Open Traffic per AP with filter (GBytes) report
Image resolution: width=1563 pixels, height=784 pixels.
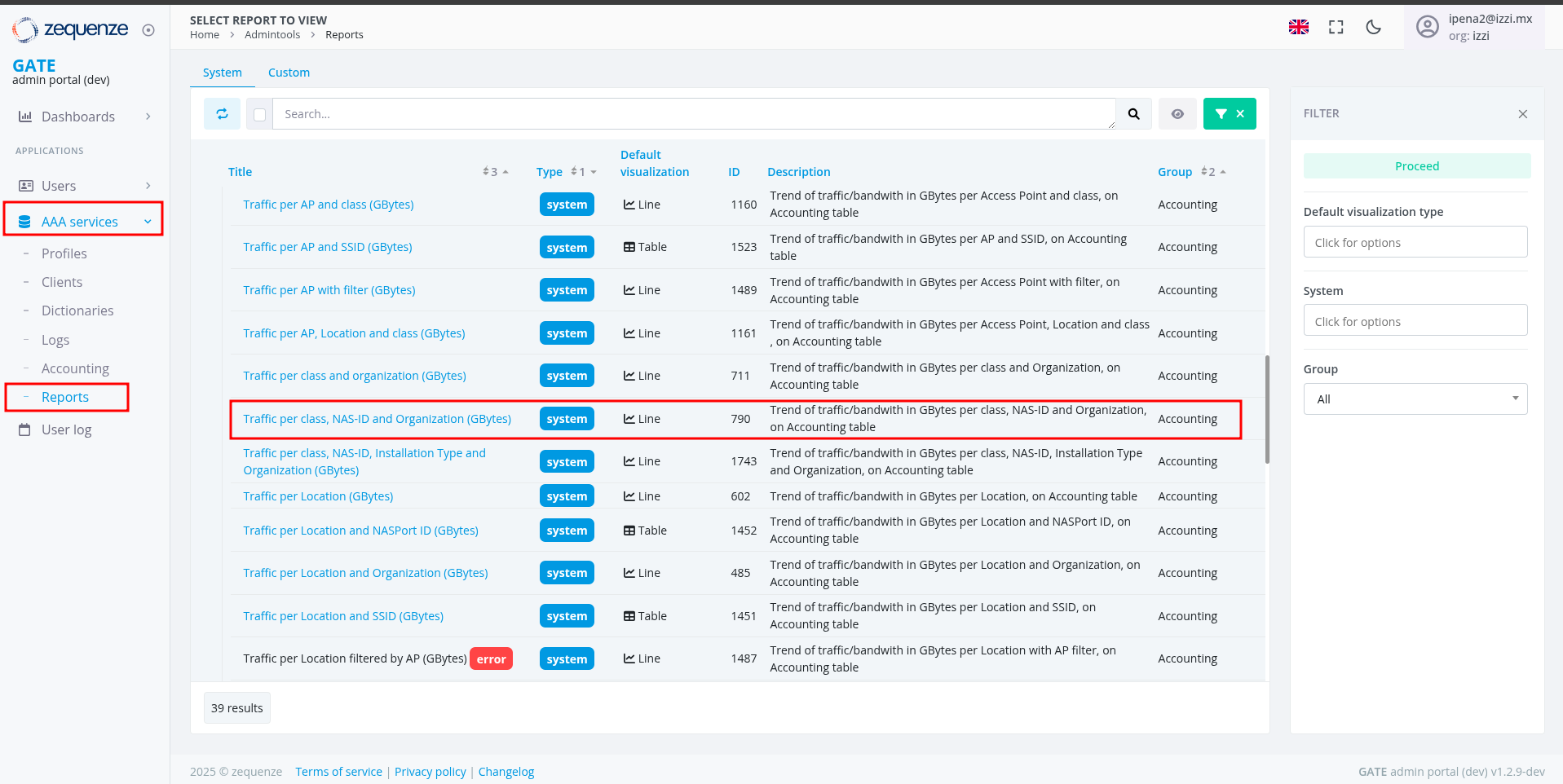329,290
